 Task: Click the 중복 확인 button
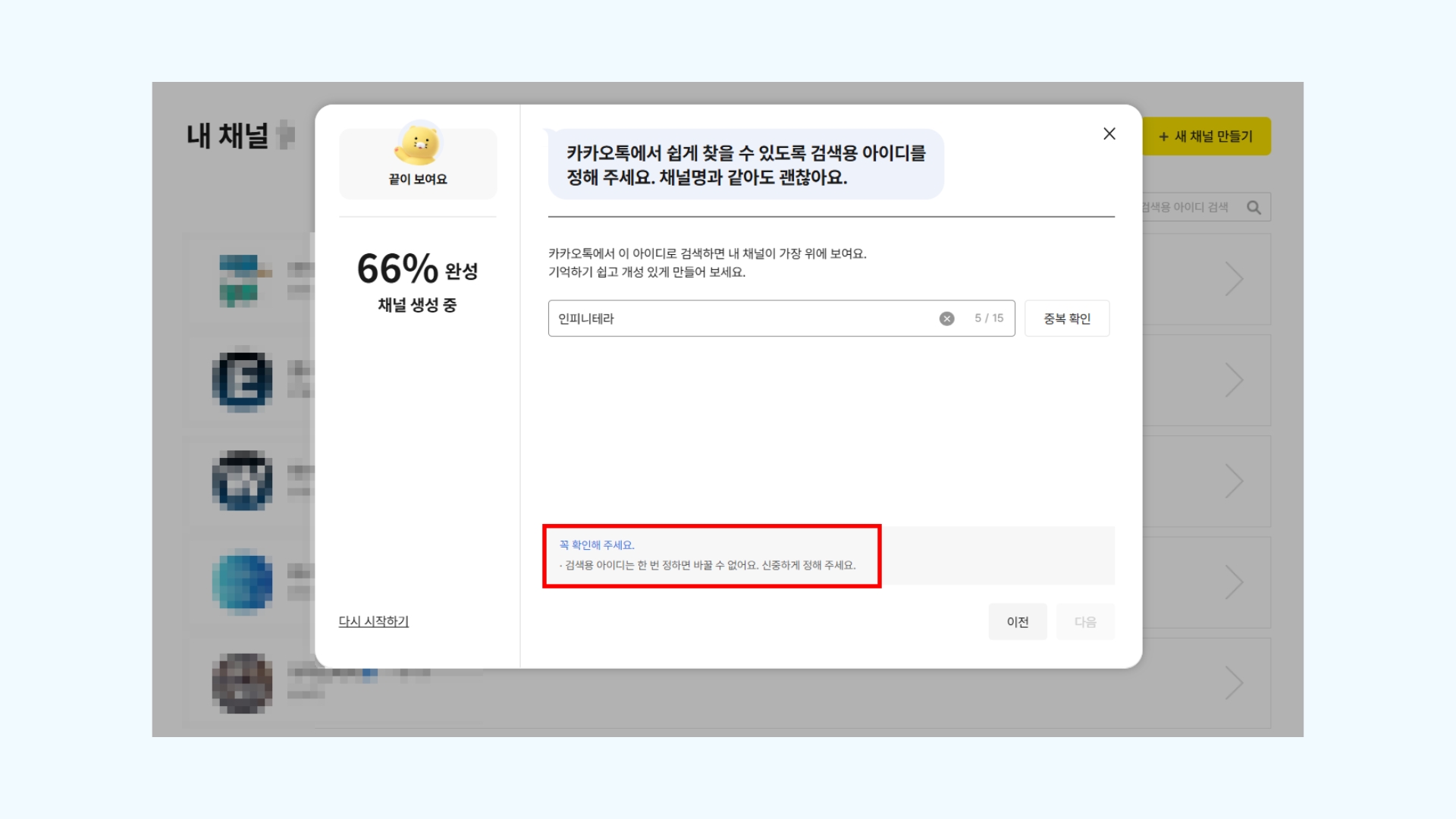pos(1066,318)
